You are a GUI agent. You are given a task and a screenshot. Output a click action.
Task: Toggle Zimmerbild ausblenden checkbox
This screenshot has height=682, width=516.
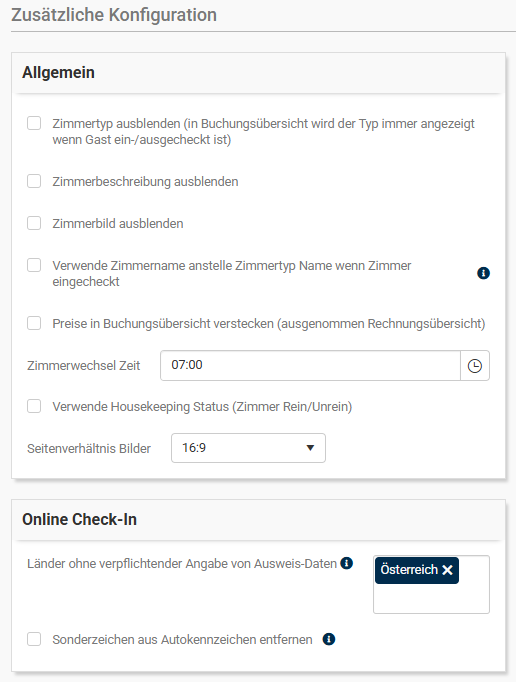coord(34,223)
